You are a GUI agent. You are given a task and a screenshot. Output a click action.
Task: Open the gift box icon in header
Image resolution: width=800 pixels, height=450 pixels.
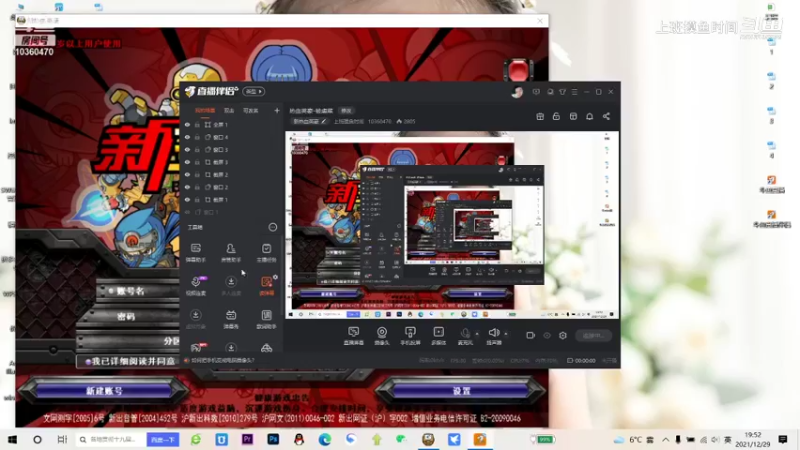tap(540, 116)
